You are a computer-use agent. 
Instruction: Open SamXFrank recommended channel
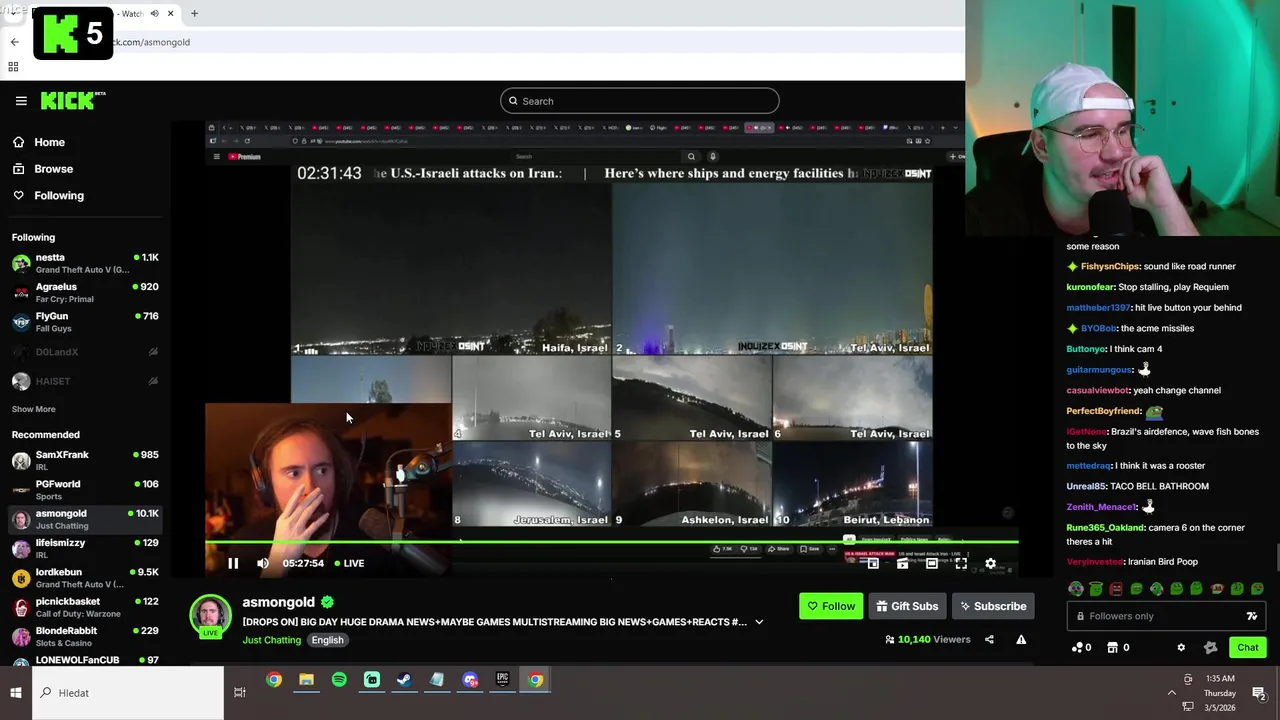point(85,460)
